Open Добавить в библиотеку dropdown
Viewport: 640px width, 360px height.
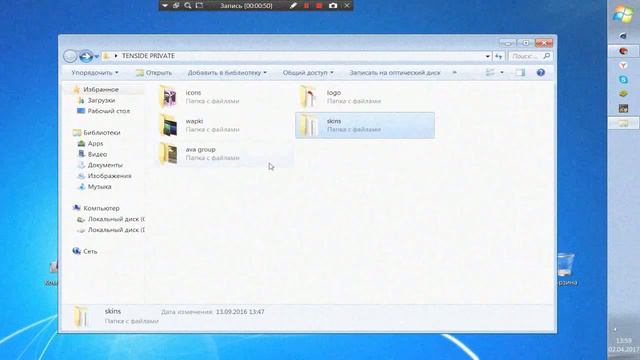tap(227, 73)
